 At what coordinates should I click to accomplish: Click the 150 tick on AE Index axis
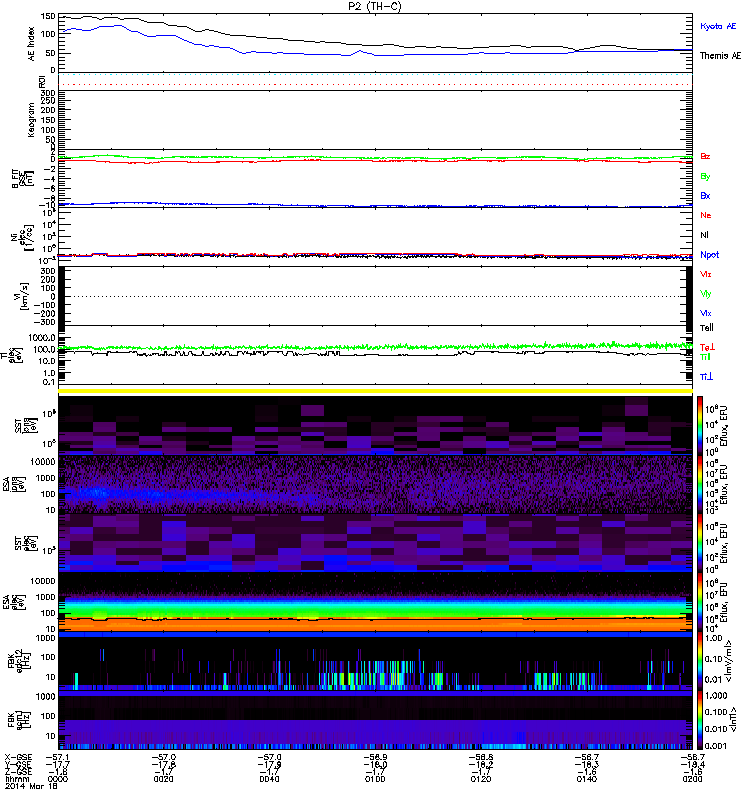tap(47, 16)
